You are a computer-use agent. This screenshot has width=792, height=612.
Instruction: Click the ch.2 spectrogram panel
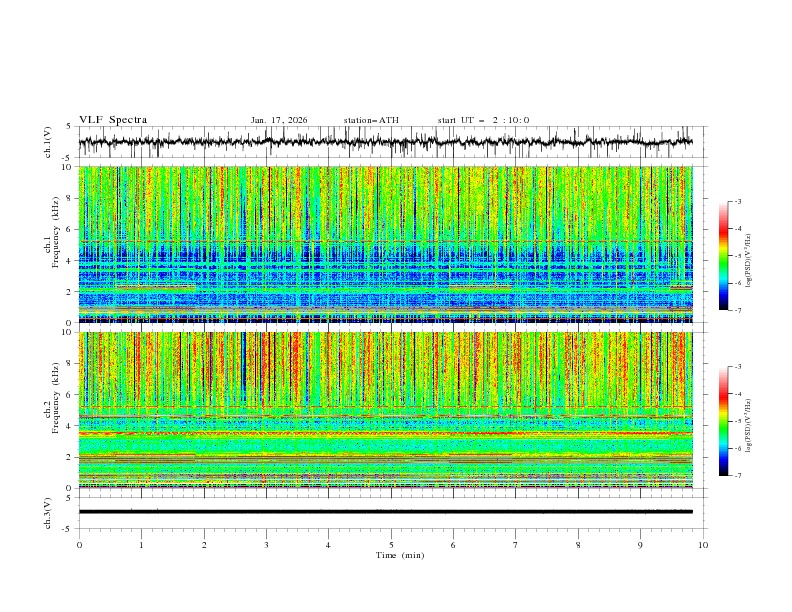(385, 410)
